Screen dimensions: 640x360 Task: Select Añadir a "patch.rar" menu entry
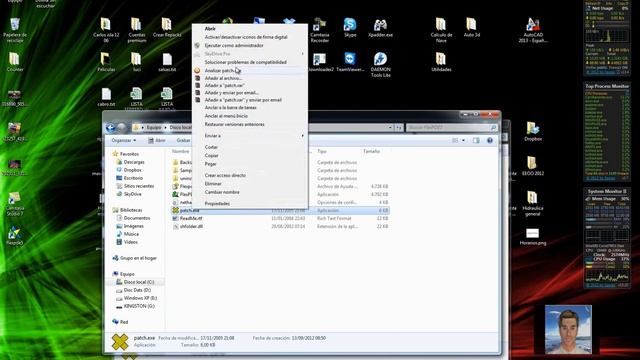pos(224,85)
